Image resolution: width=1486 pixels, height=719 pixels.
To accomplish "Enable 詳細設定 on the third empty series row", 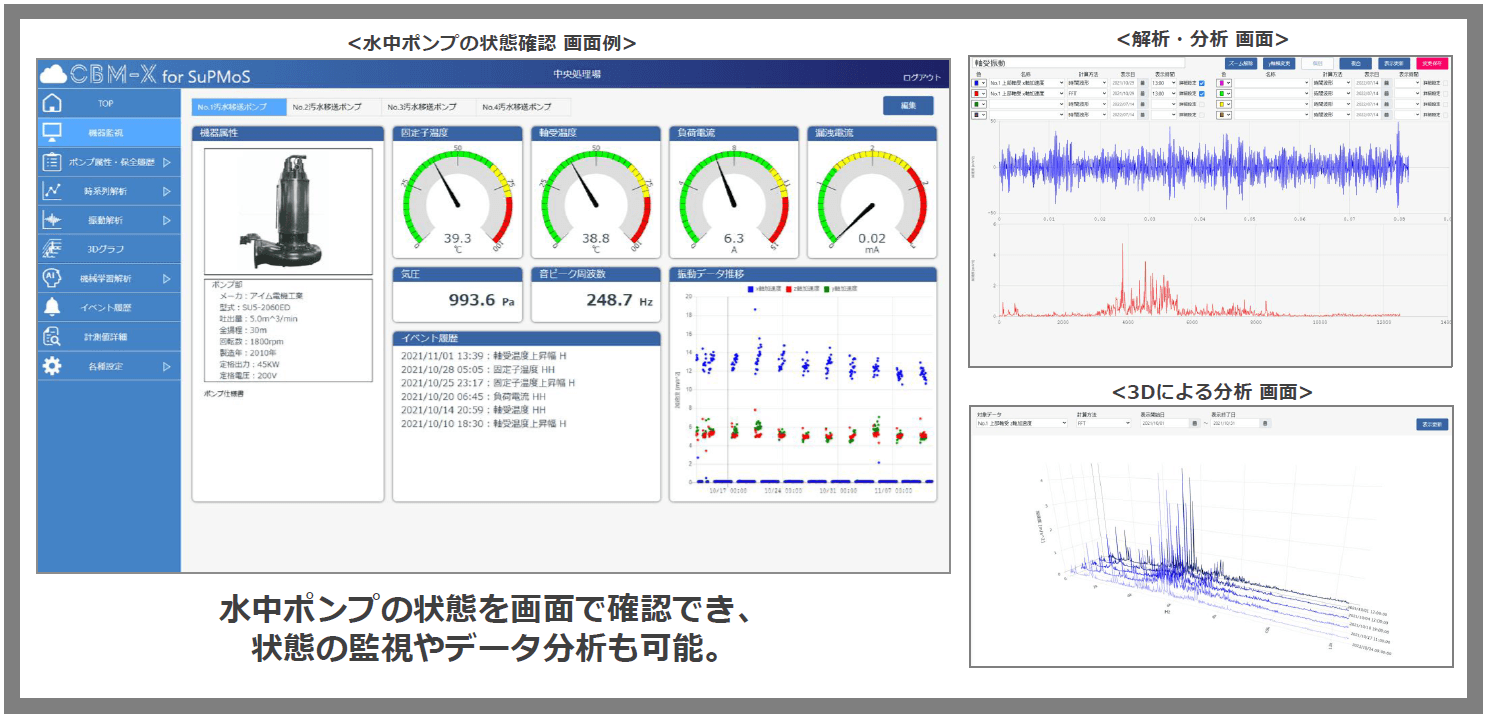I will (1200, 104).
